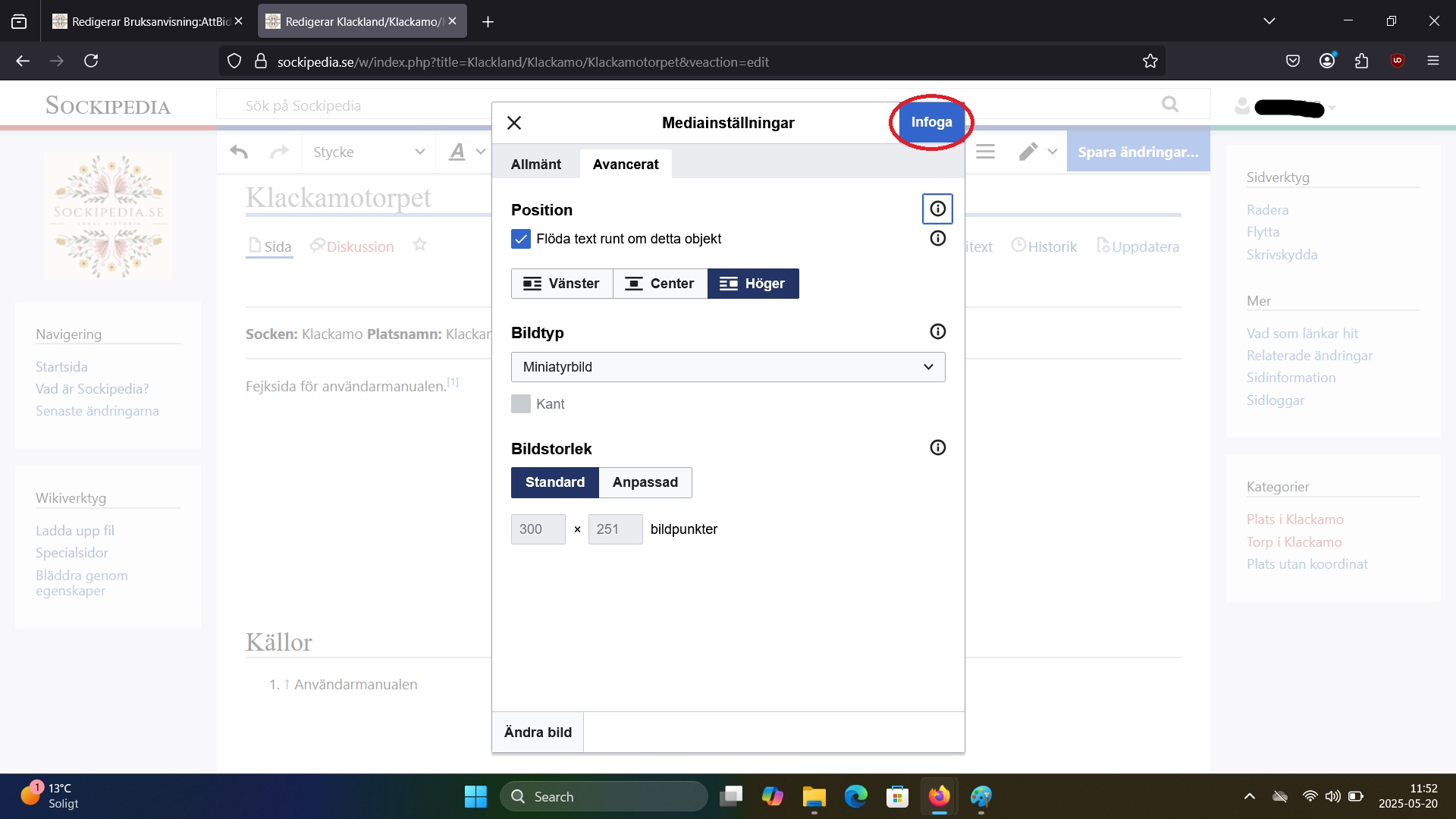Viewport: 1456px width, 819px height.
Task: Click the Bildstorlek info icon
Action: tap(937, 447)
